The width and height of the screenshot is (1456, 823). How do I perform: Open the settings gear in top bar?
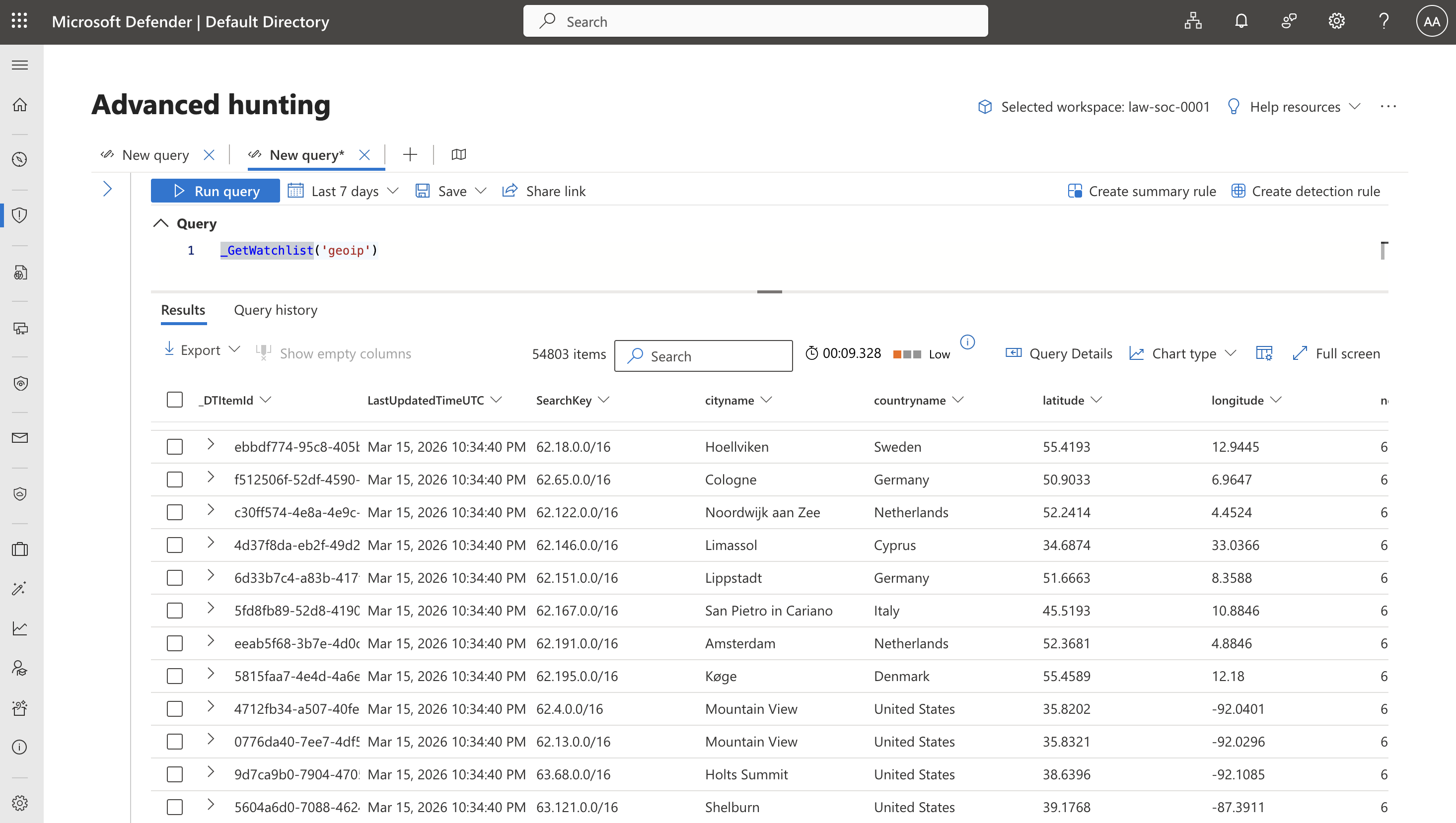point(1336,21)
